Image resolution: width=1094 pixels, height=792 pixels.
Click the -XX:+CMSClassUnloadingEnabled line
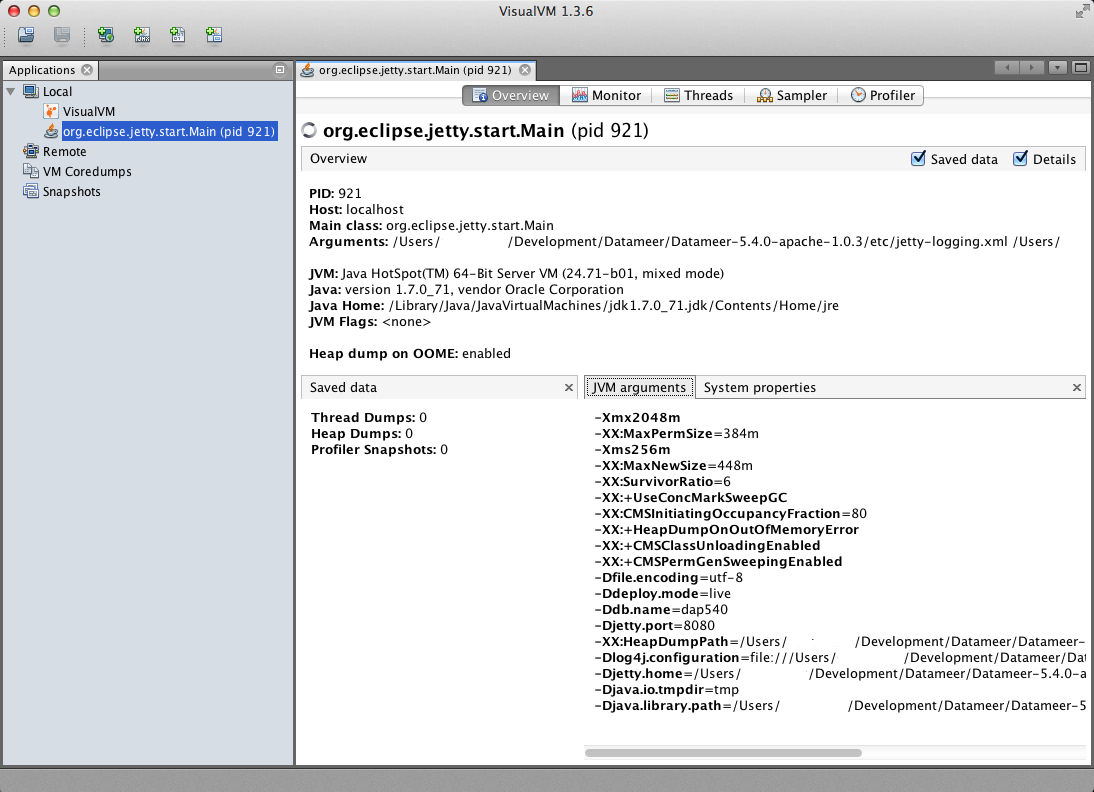[707, 546]
